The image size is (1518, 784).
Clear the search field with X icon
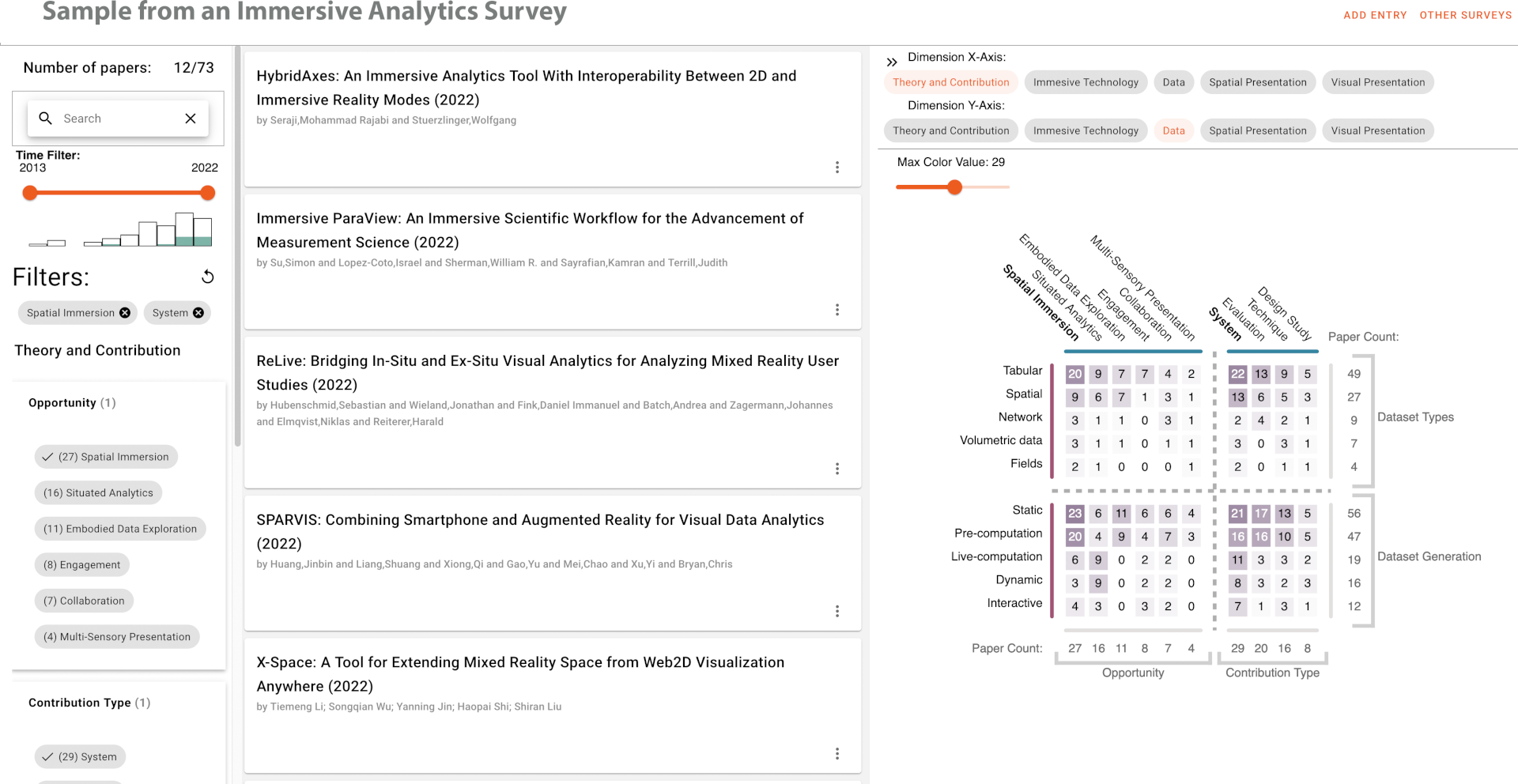tap(191, 119)
